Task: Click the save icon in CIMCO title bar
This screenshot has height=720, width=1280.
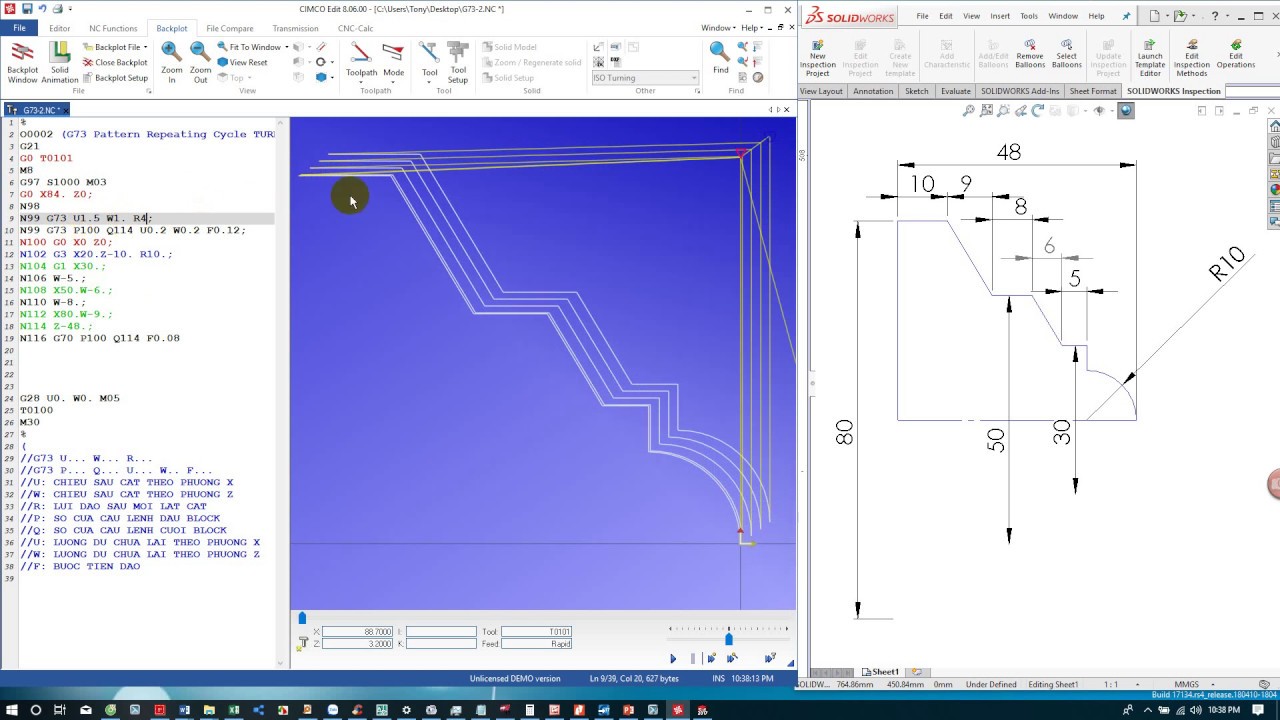Action: point(28,9)
